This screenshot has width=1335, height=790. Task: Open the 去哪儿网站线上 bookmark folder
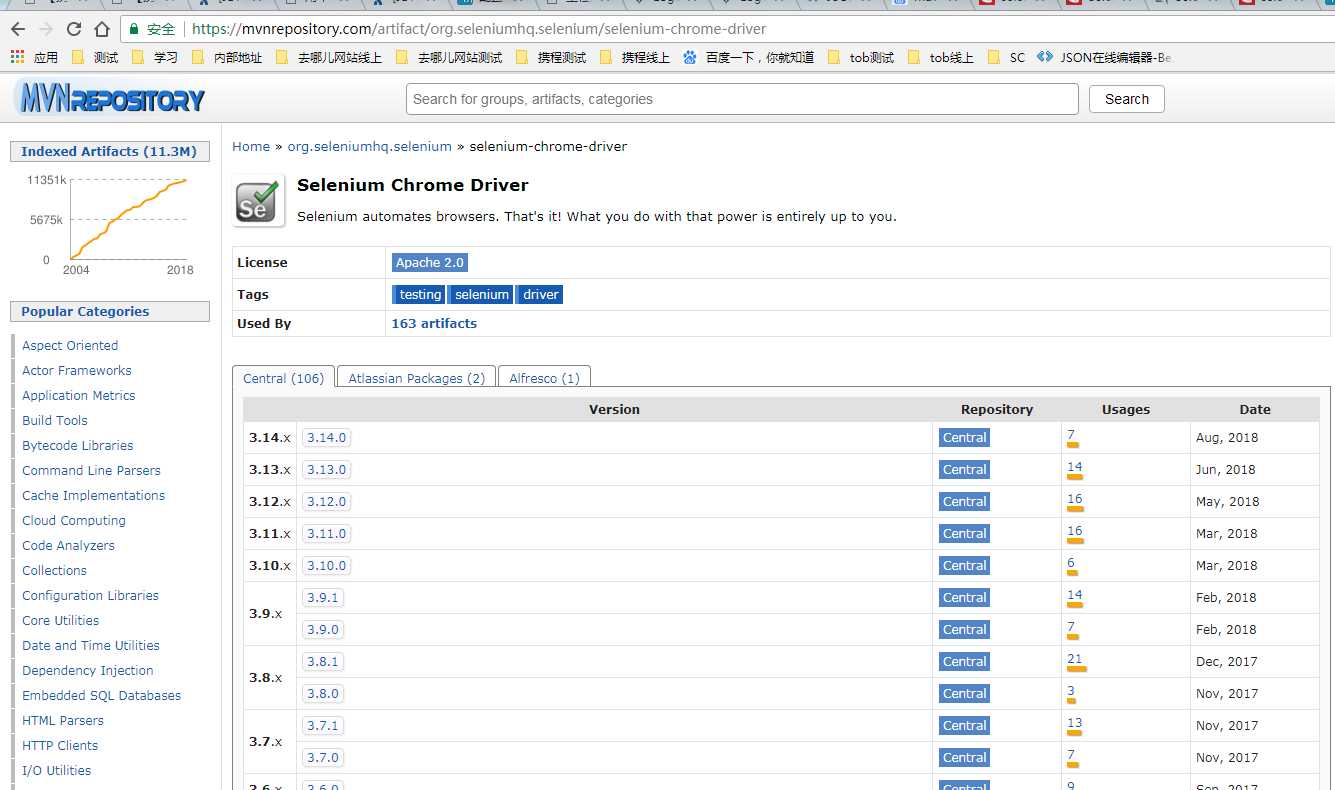click(329, 57)
